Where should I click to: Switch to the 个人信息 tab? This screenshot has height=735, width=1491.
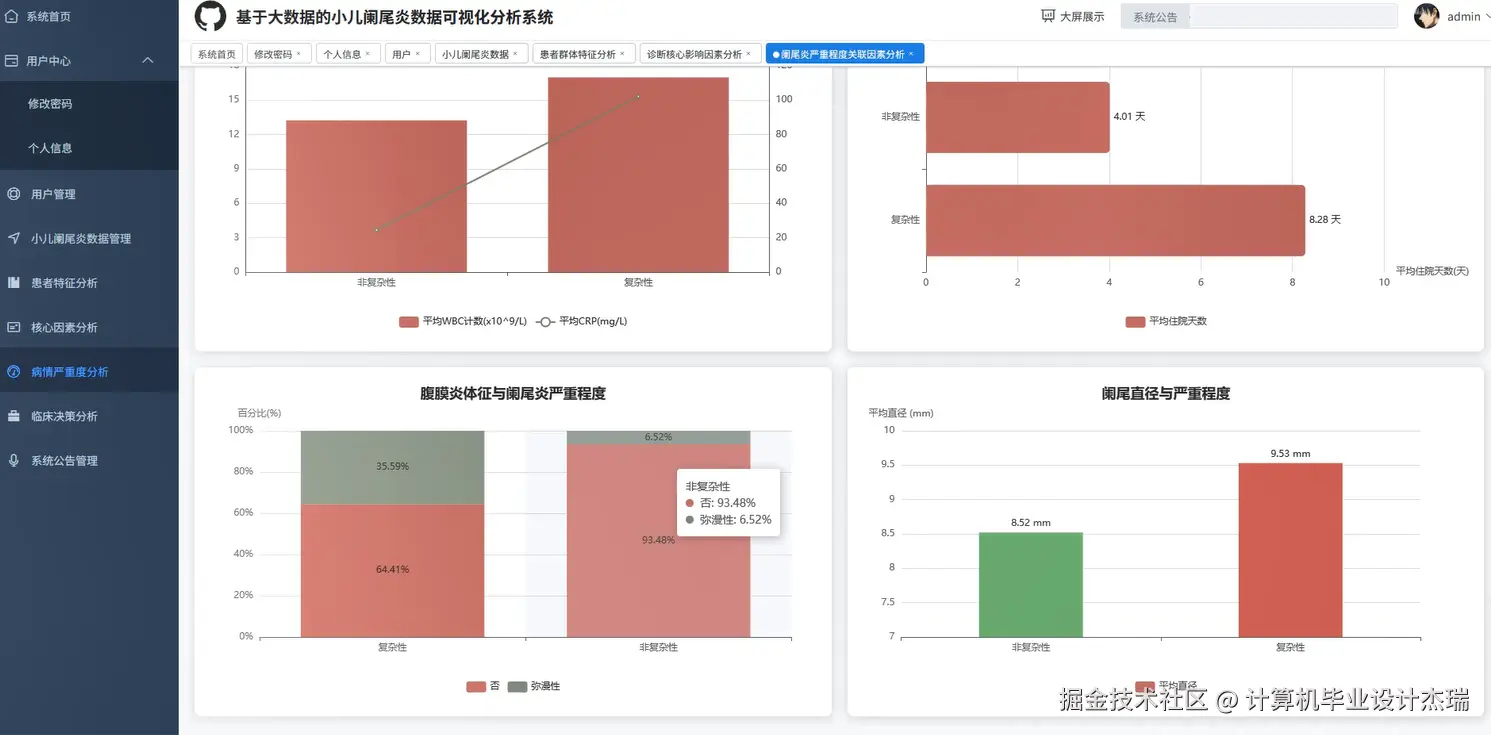[x=348, y=54]
